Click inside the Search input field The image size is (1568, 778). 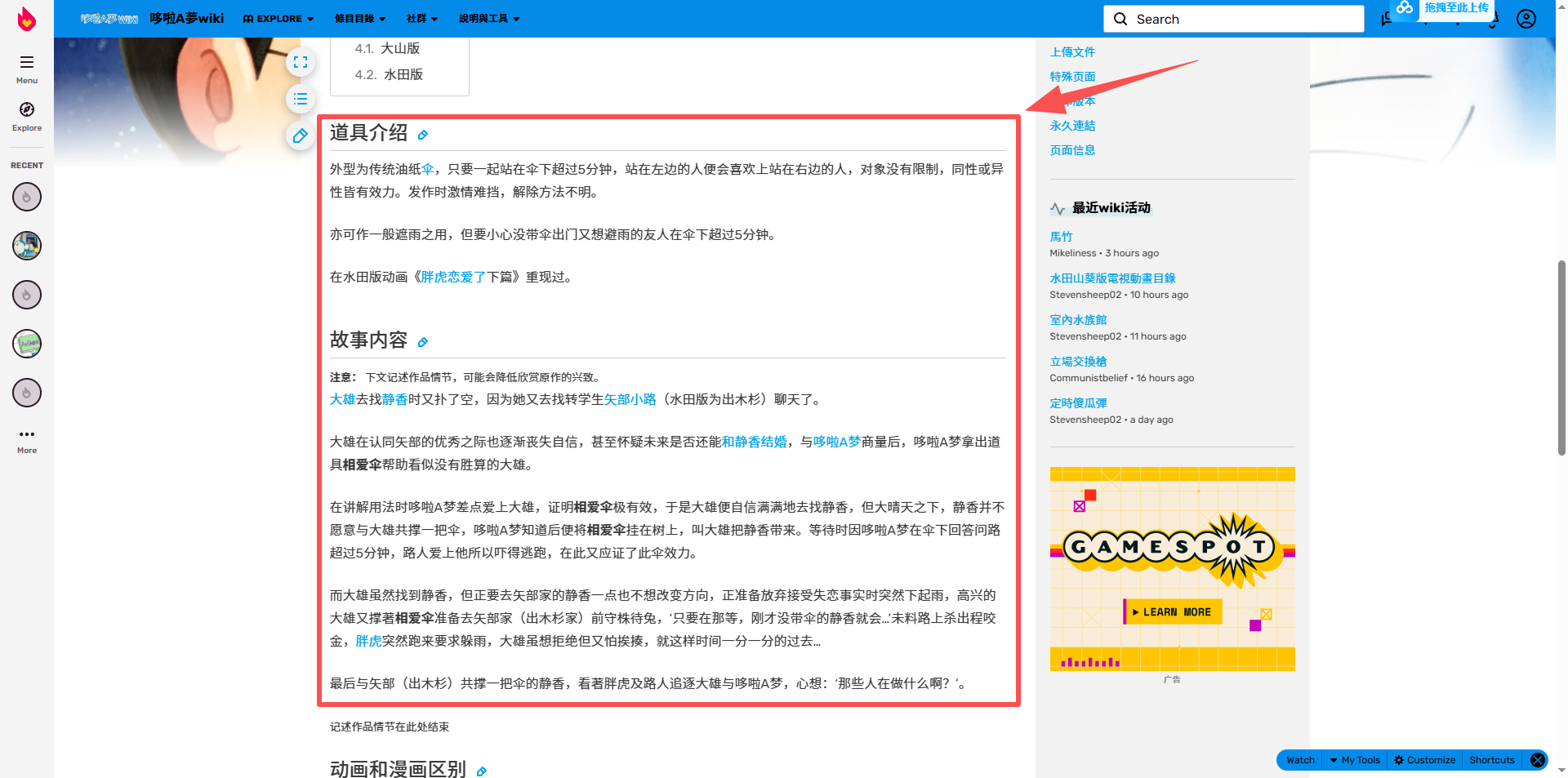click(1233, 18)
